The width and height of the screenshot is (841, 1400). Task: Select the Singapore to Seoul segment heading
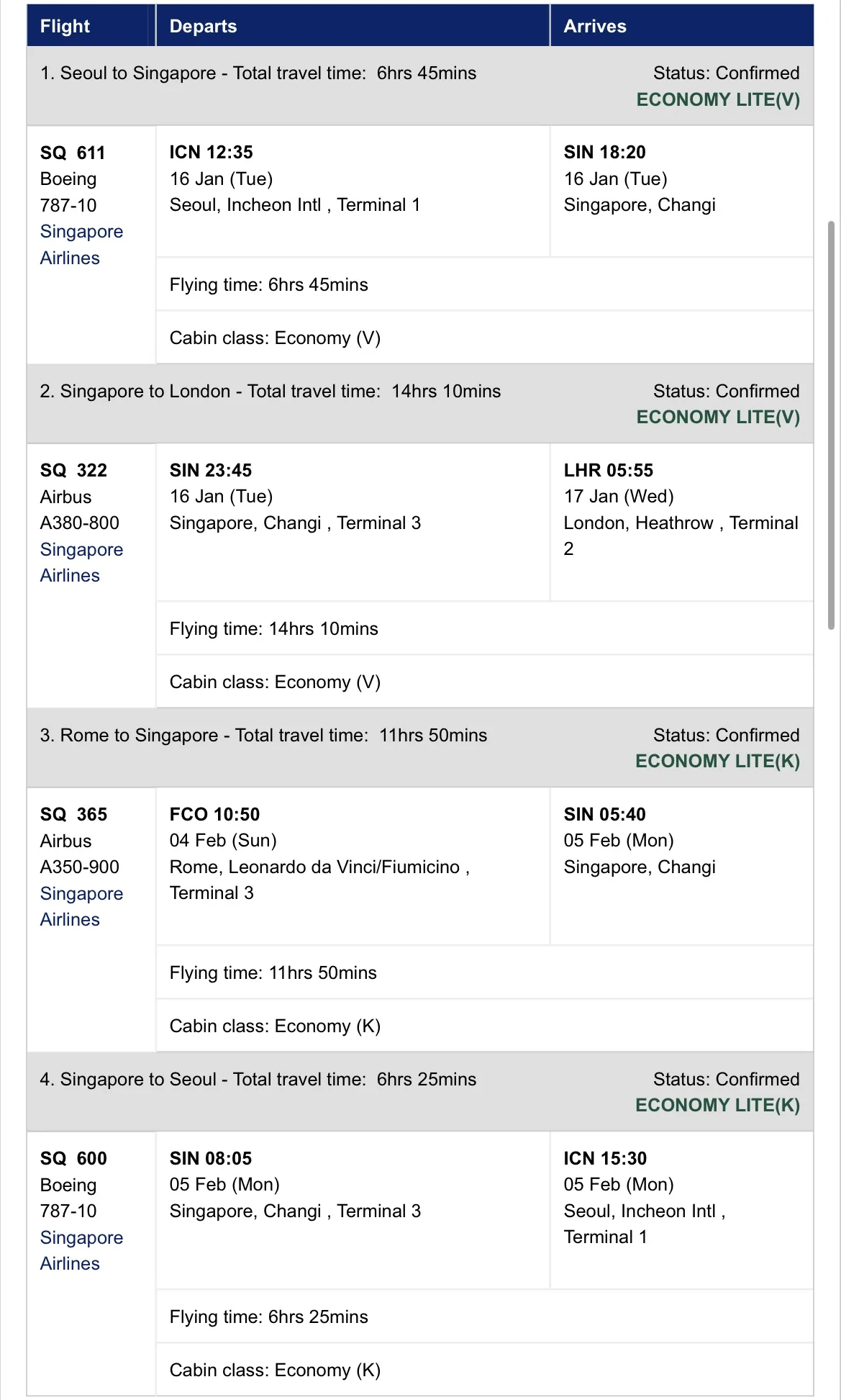click(258, 1080)
